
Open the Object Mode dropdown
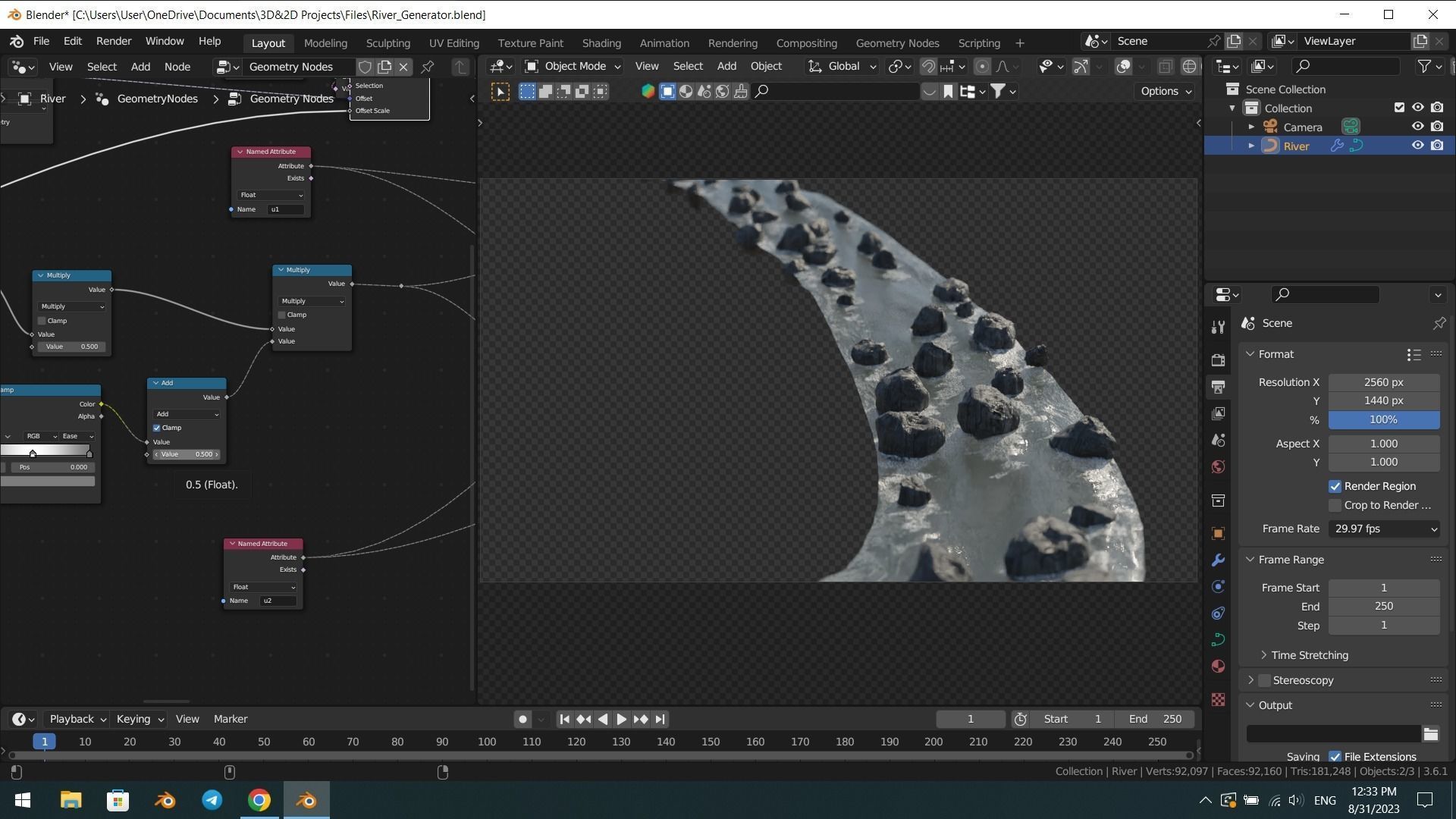pyautogui.click(x=573, y=67)
